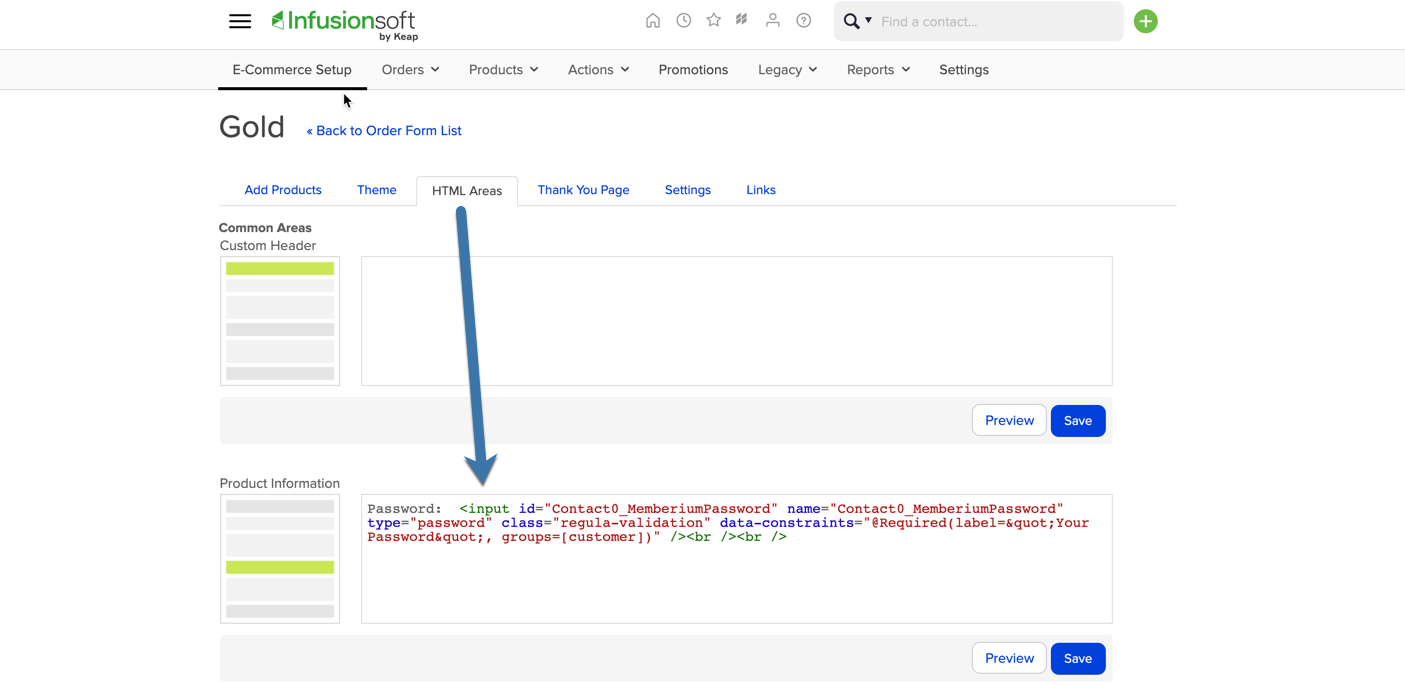Follow the Back to Order Form List link
This screenshot has height=688, width=1405.
tap(384, 131)
